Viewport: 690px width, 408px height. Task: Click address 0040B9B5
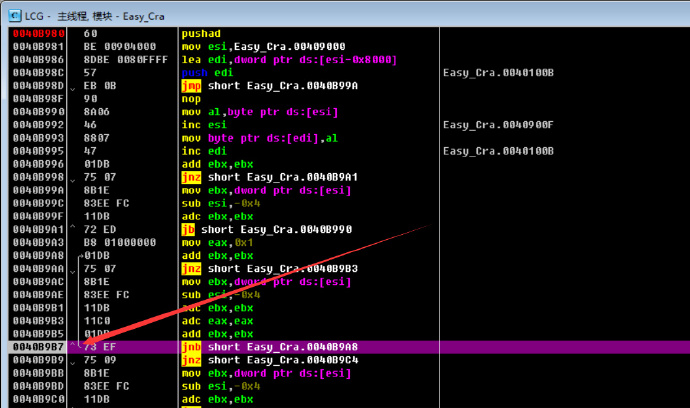pyautogui.click(x=39, y=334)
